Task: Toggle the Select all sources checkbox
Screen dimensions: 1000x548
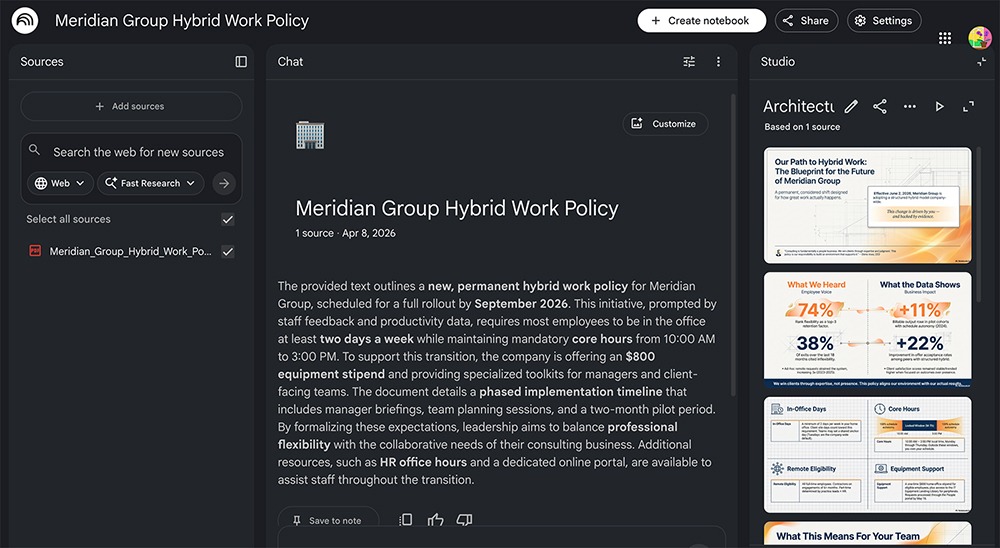Action: click(228, 219)
